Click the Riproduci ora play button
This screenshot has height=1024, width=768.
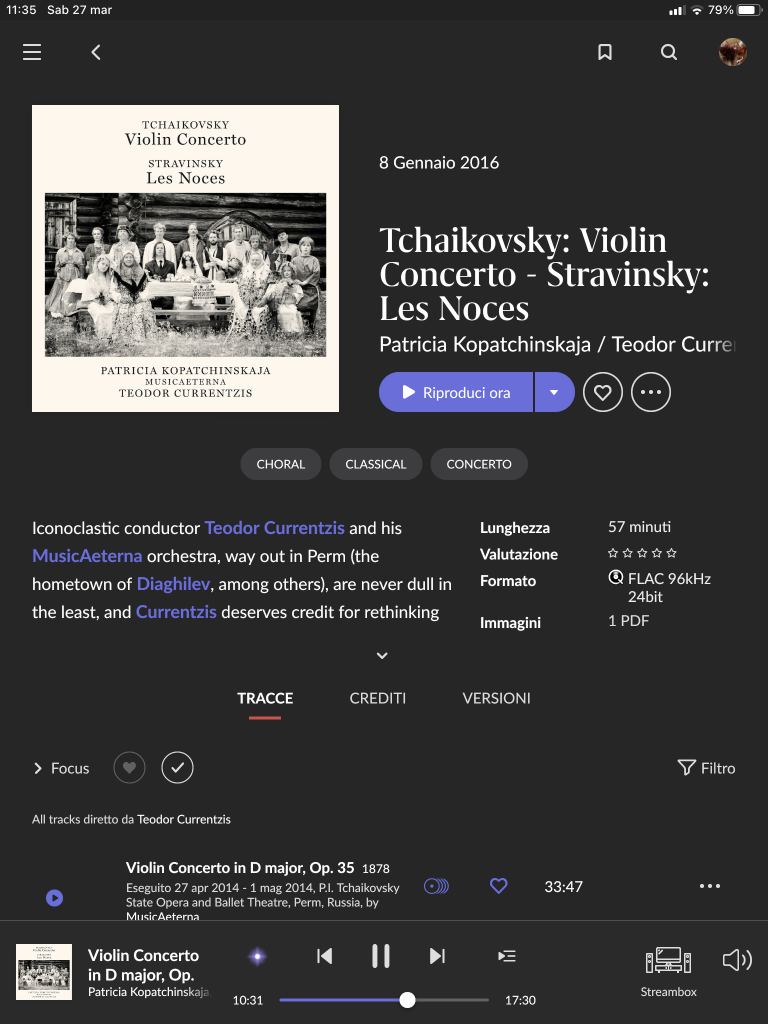pos(456,392)
